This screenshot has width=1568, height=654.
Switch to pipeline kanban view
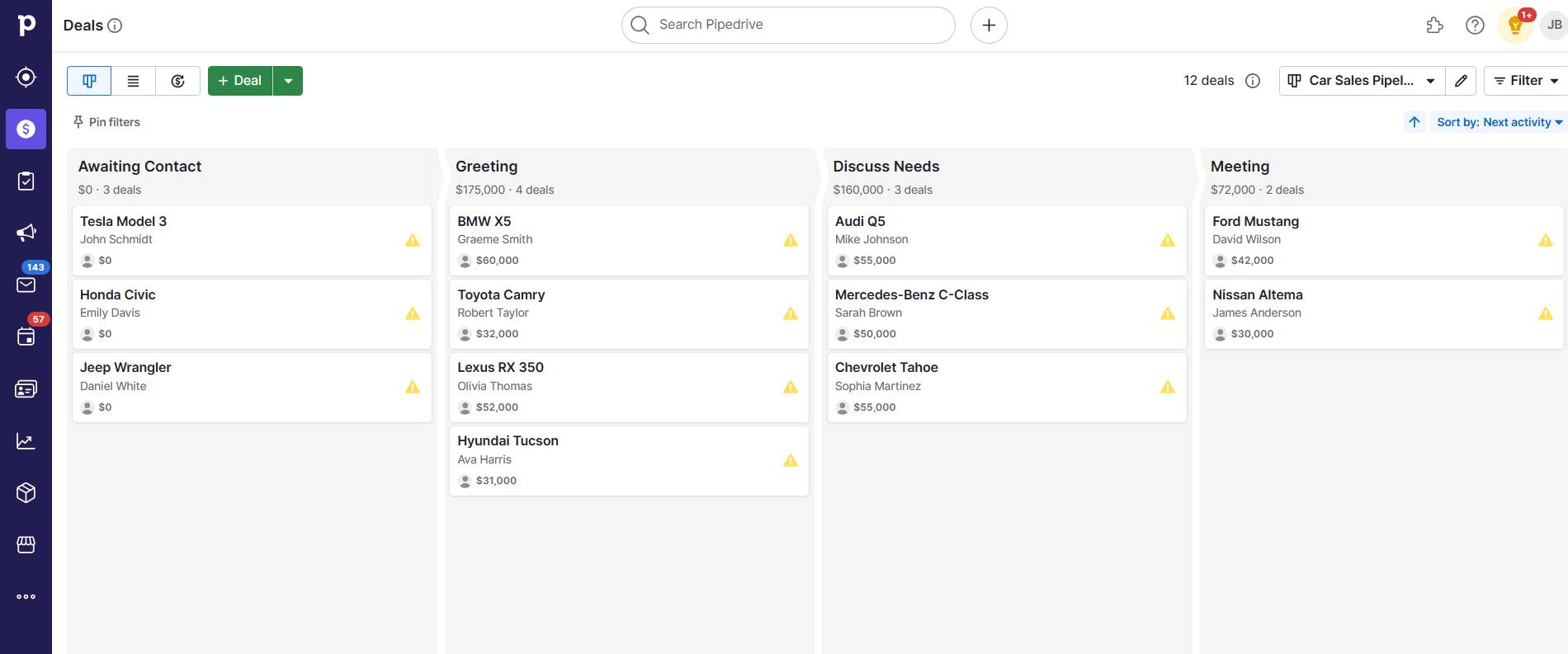coord(89,81)
